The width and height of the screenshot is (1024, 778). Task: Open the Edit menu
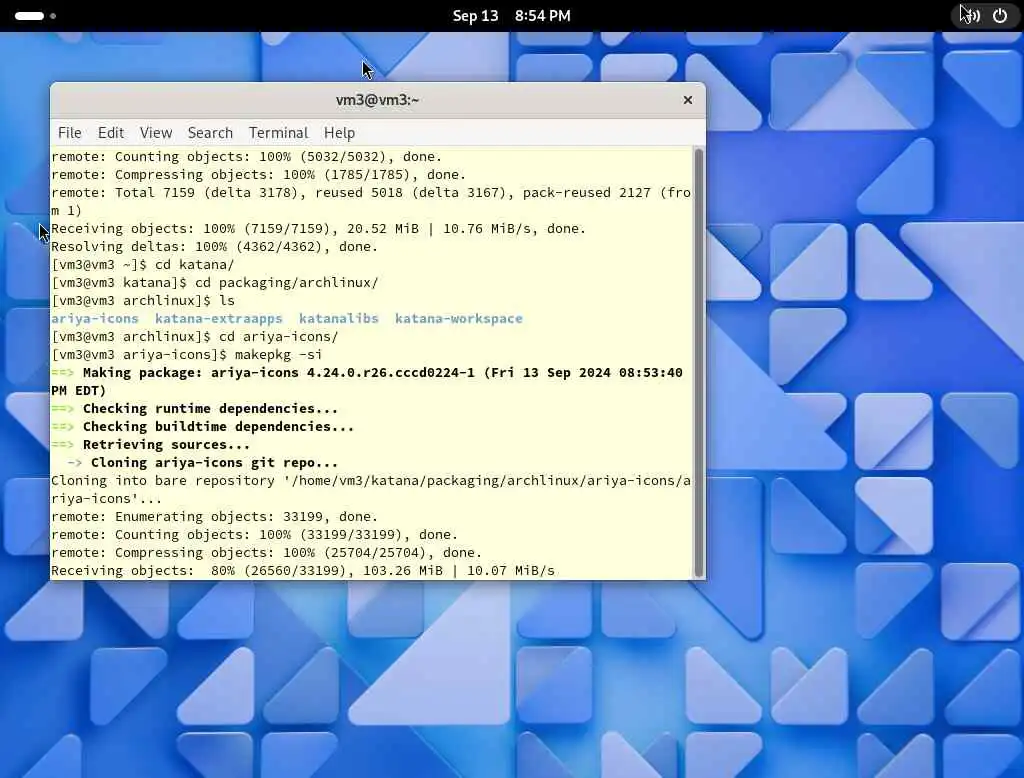110,133
